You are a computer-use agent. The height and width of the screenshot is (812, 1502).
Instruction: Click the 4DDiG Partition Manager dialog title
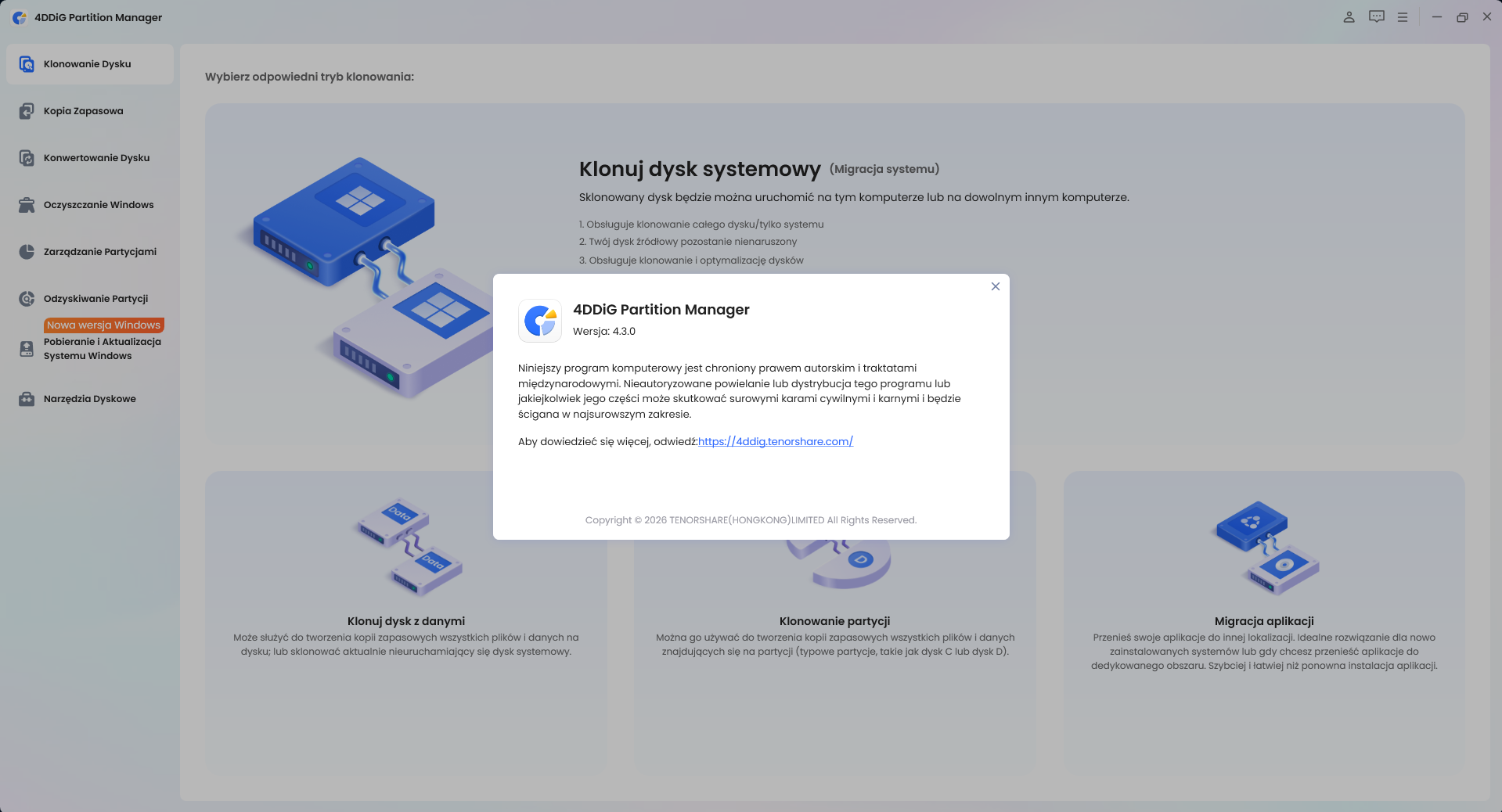pos(661,310)
